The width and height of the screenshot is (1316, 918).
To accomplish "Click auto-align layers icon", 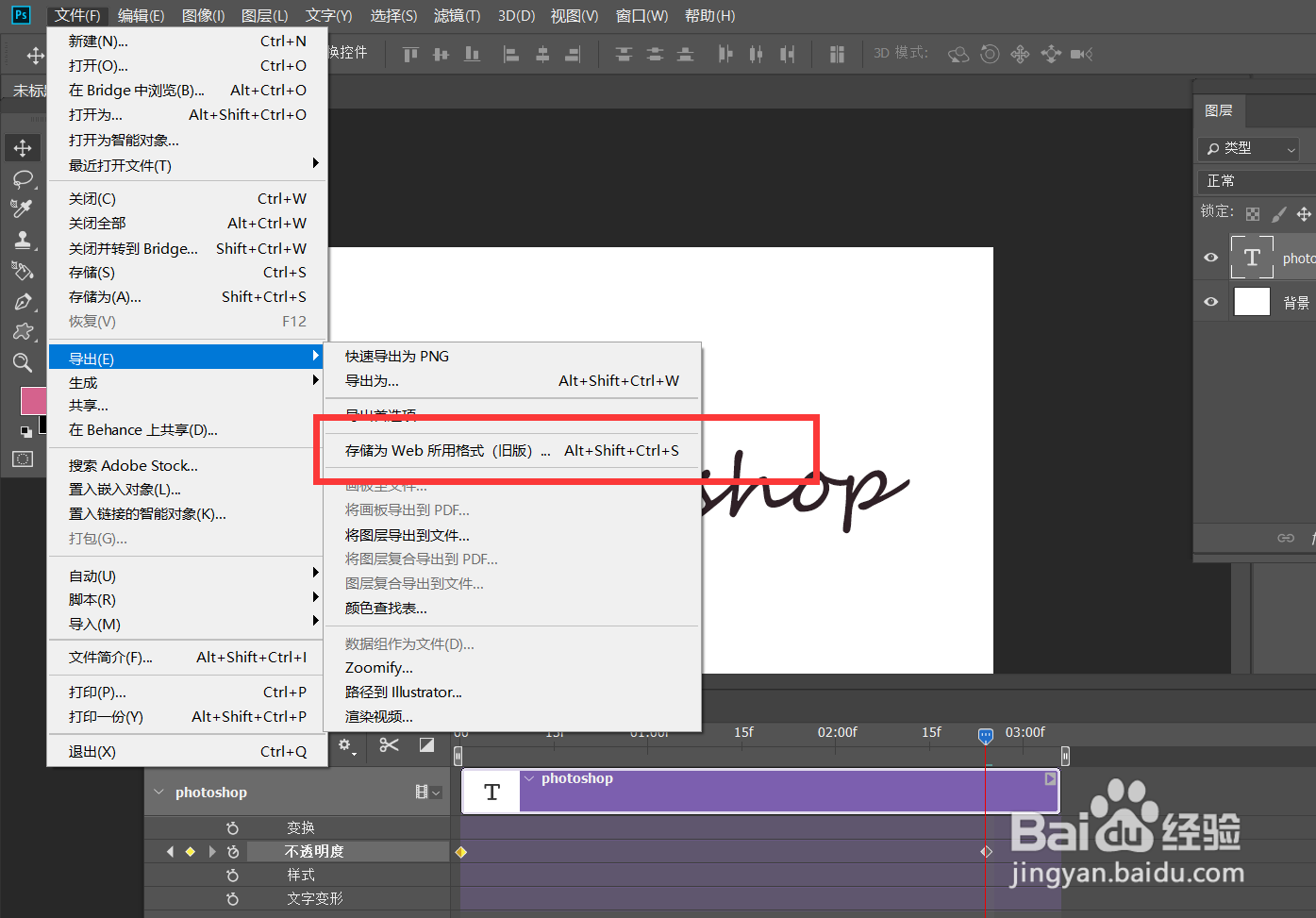I will [837, 54].
